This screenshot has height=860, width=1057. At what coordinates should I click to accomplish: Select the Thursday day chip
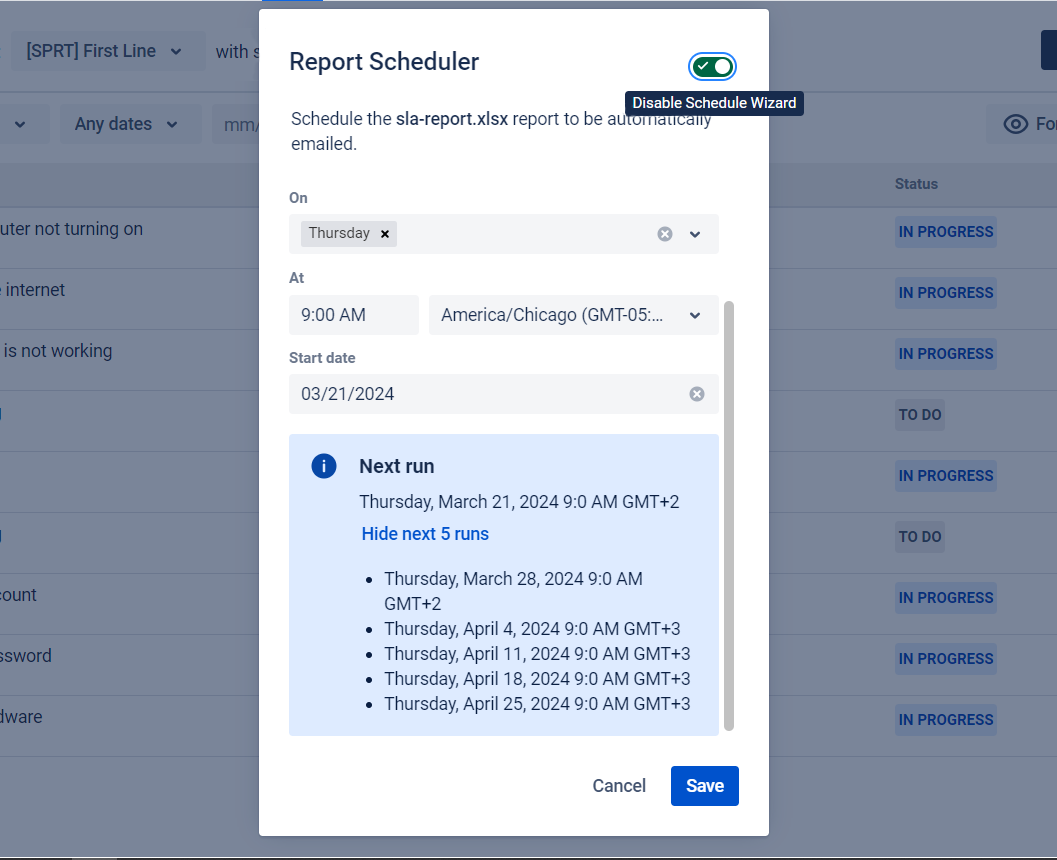pos(339,234)
